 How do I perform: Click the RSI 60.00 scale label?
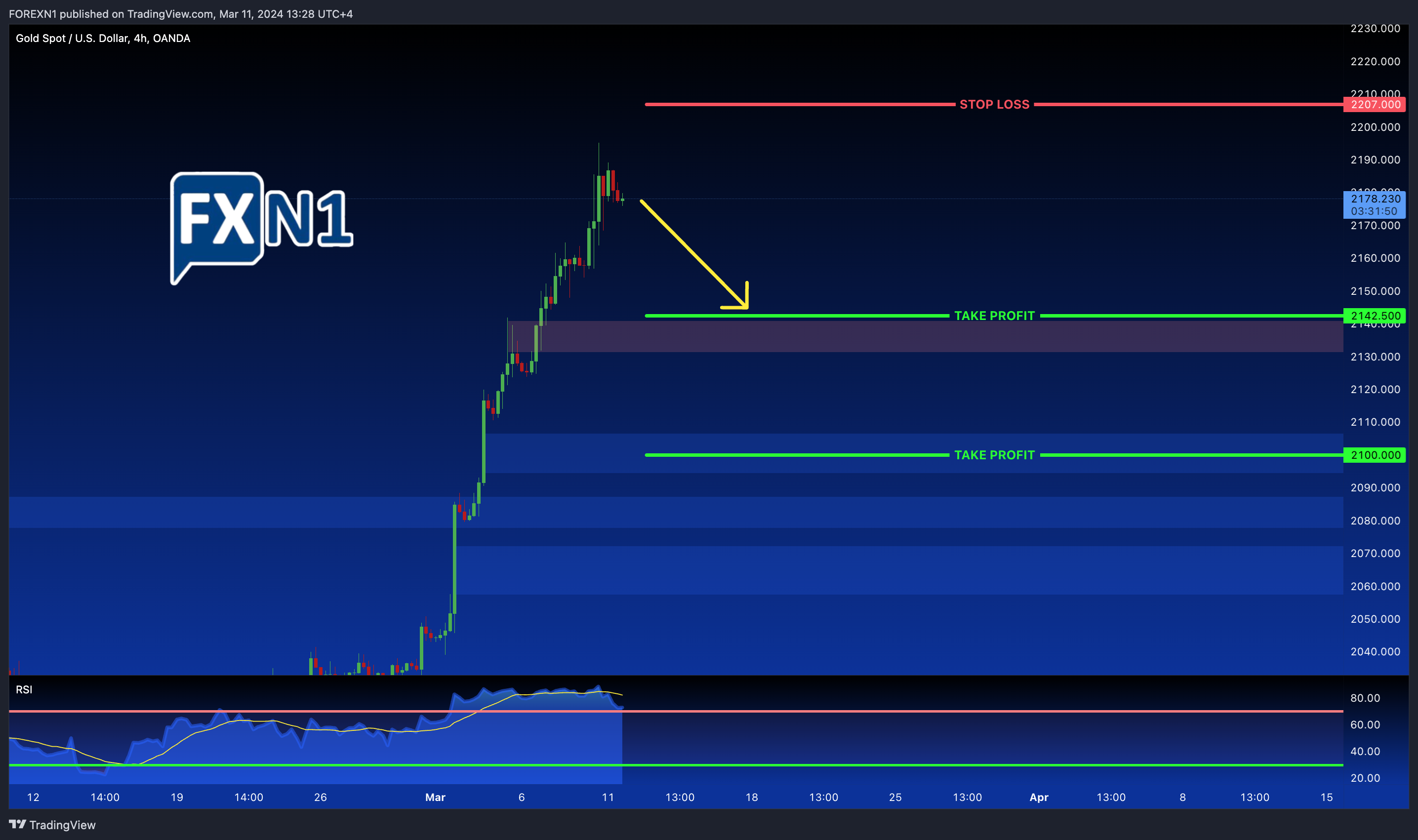click(x=1365, y=724)
